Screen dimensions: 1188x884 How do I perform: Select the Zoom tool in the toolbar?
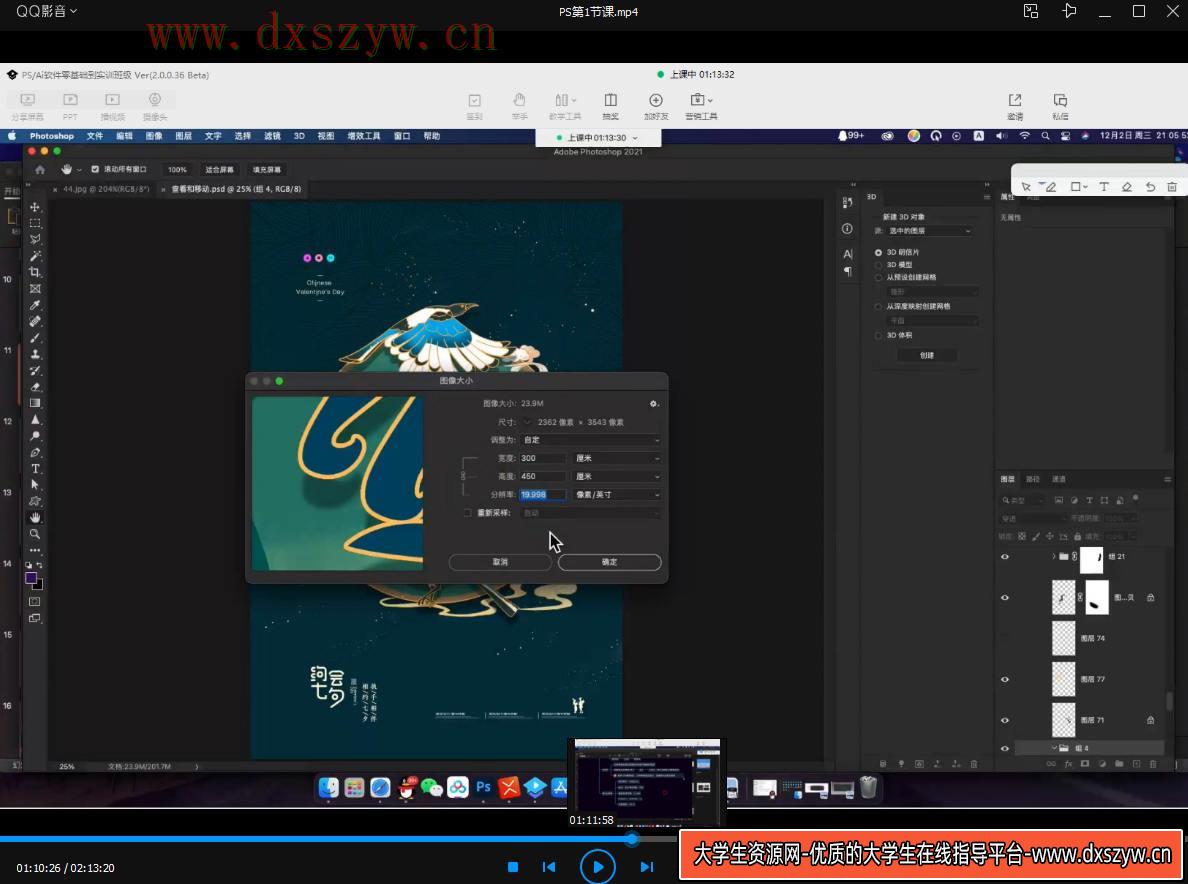[35, 534]
